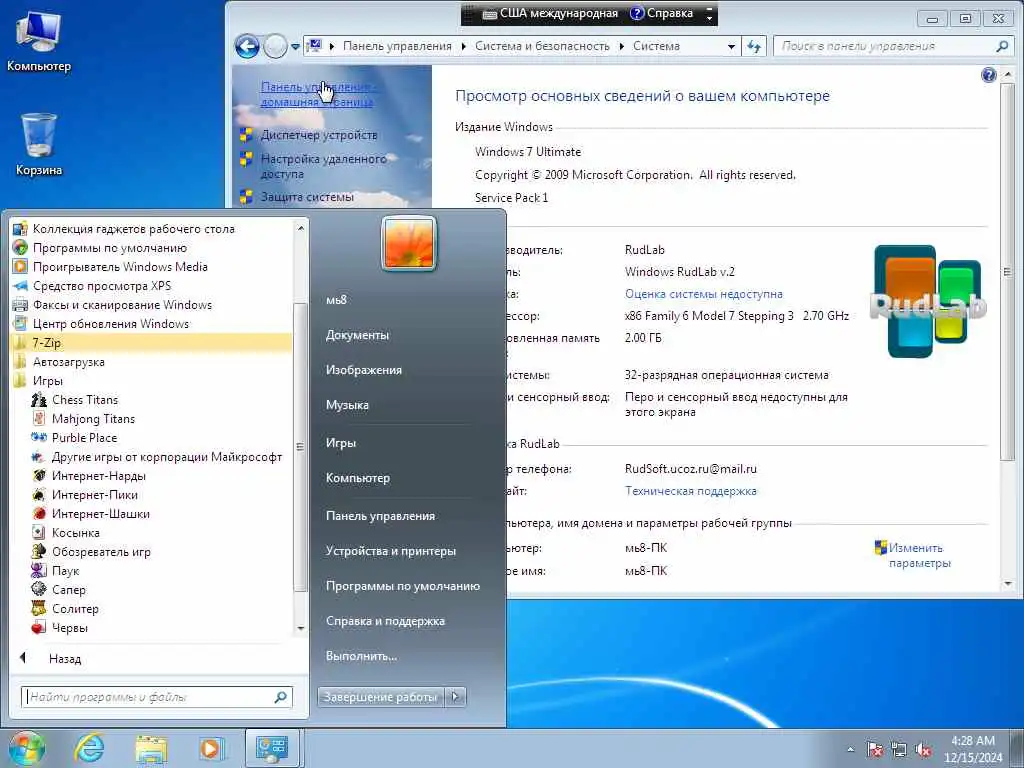This screenshot has height=768, width=1024.
Task: Open Панель управления from Start menu
Action: (380, 516)
